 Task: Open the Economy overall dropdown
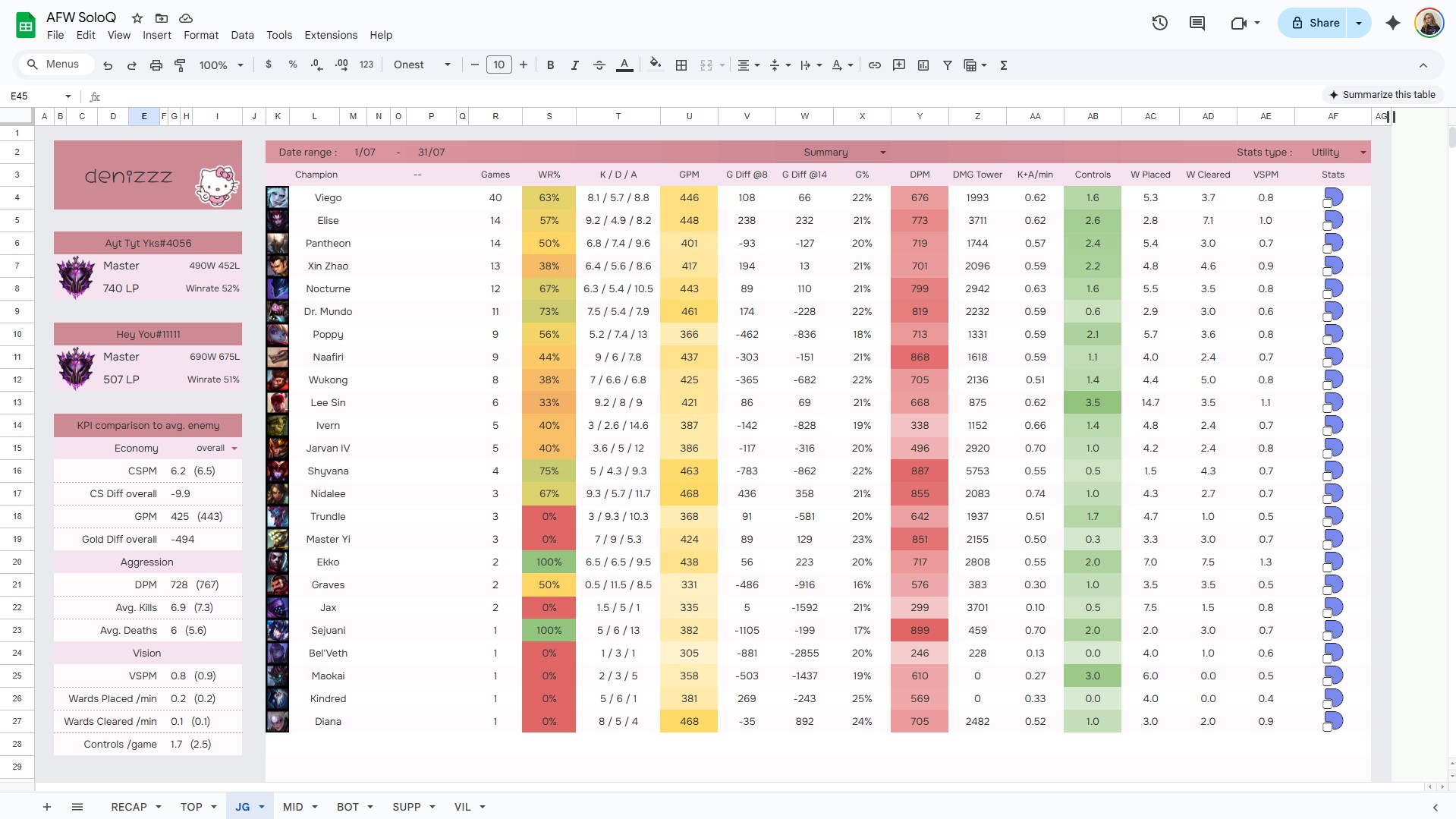[234, 449]
